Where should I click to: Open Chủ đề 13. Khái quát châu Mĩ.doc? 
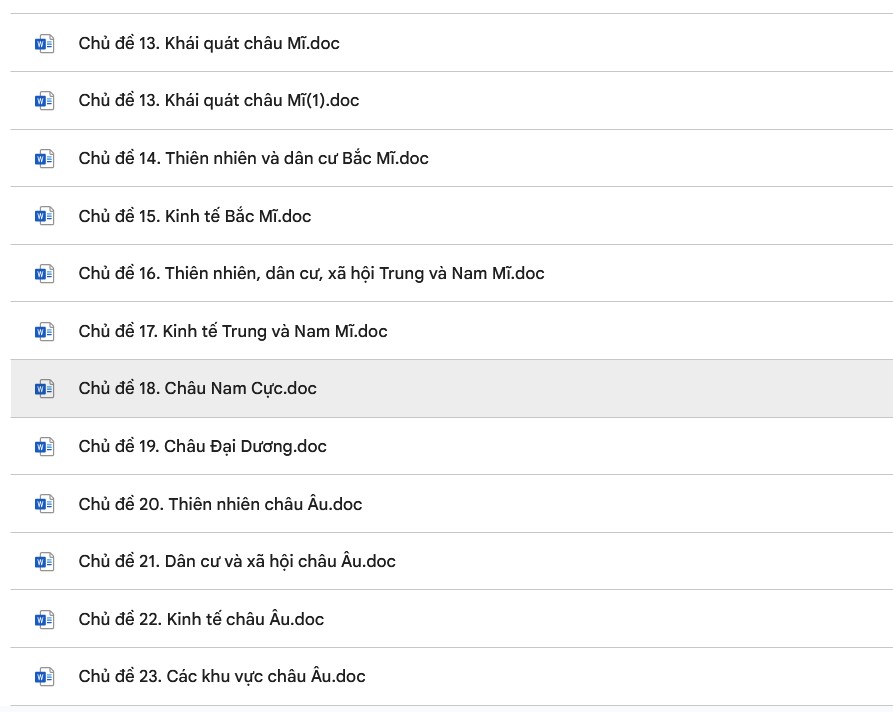[x=209, y=43]
